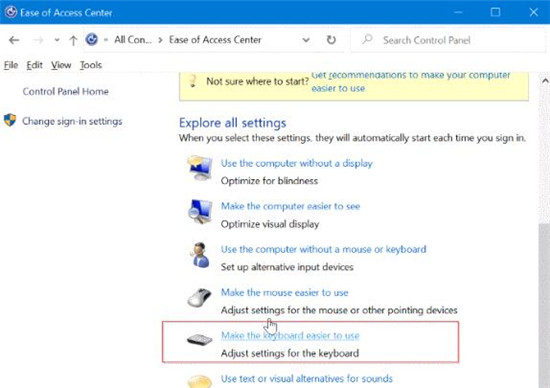
Task: Expand the chevron after All Con... breadcrumb
Action: [x=160, y=40]
